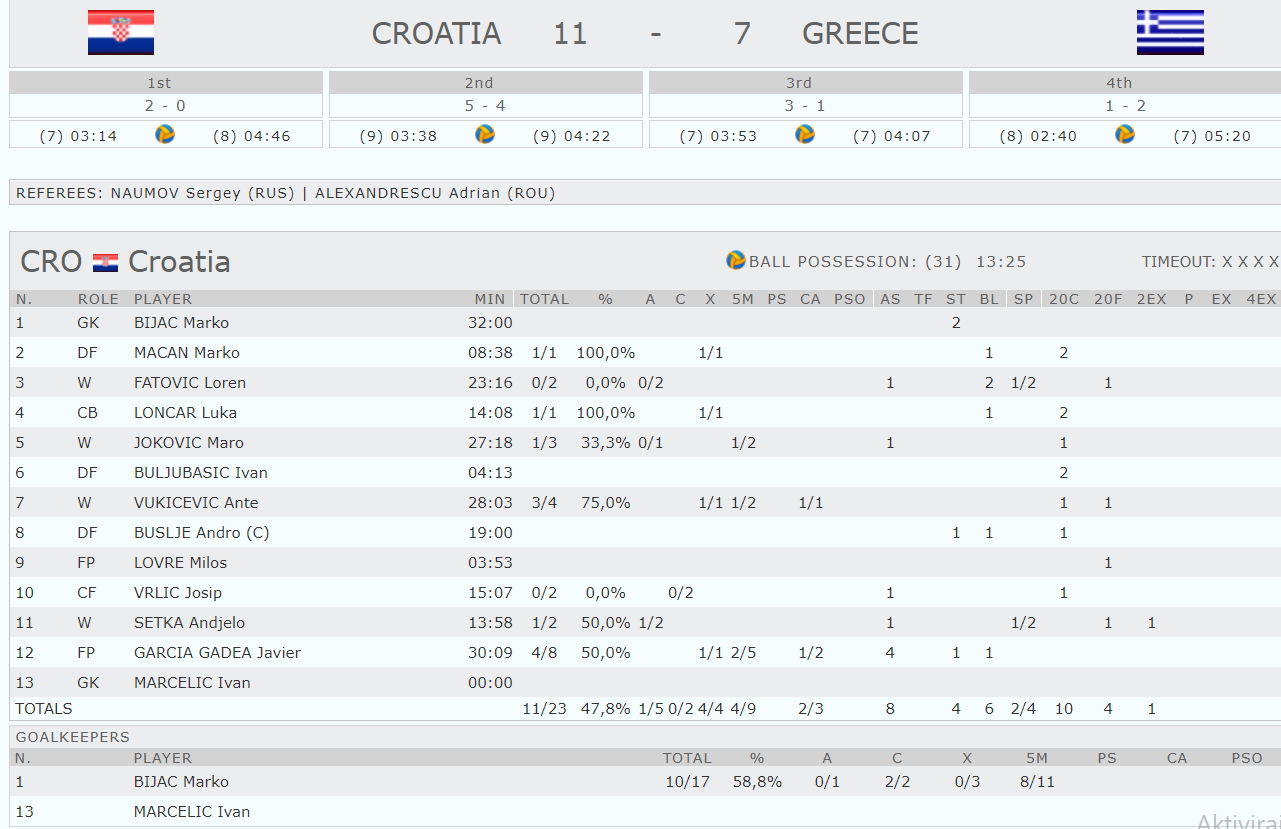Image resolution: width=1281 pixels, height=829 pixels.
Task: Click the Croatia flag in header
Action: coord(121,32)
